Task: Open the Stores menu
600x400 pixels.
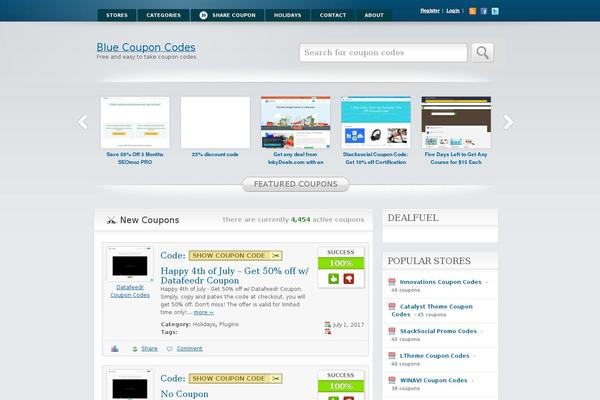Action: [117, 15]
